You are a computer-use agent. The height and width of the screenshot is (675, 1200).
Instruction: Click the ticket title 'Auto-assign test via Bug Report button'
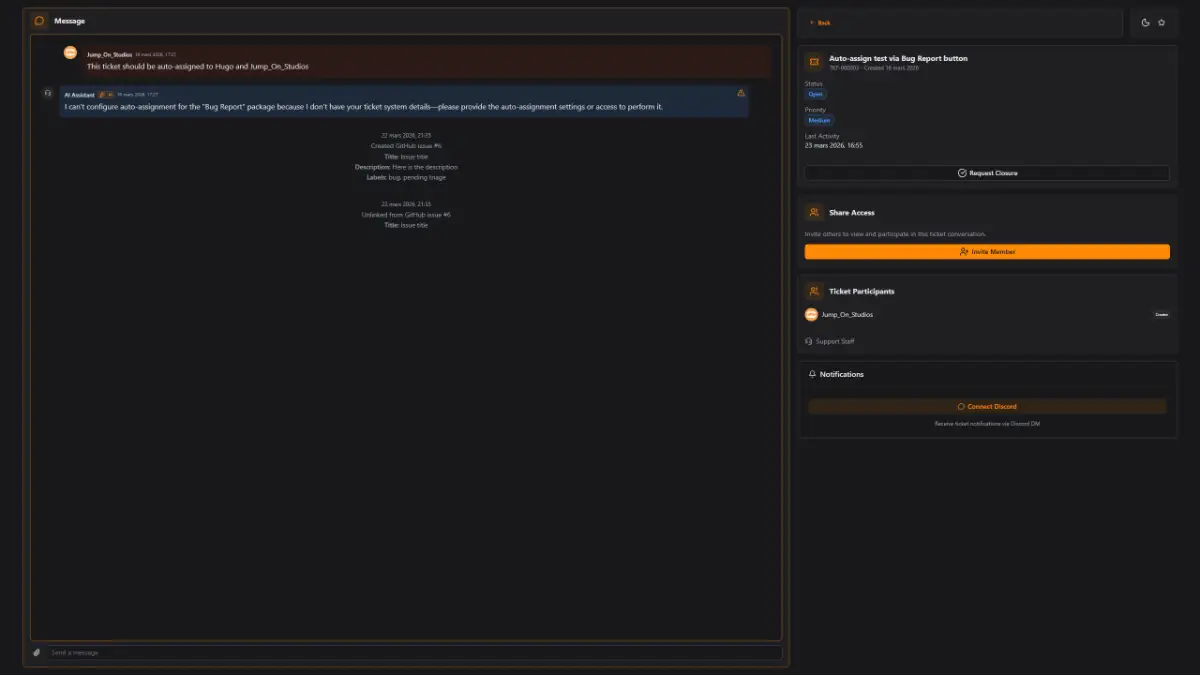[898, 58]
